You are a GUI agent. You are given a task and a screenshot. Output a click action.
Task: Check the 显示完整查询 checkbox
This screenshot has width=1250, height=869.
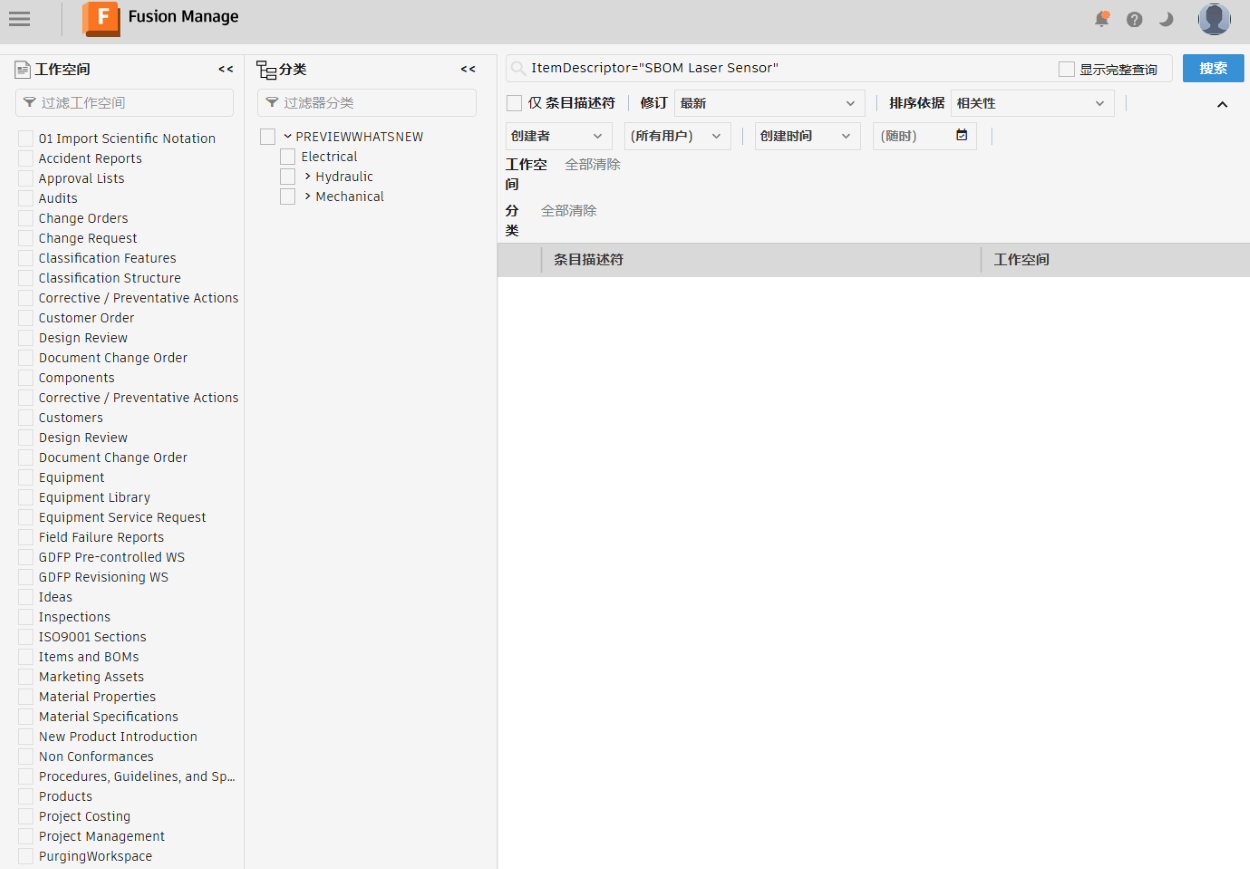[1067, 69]
